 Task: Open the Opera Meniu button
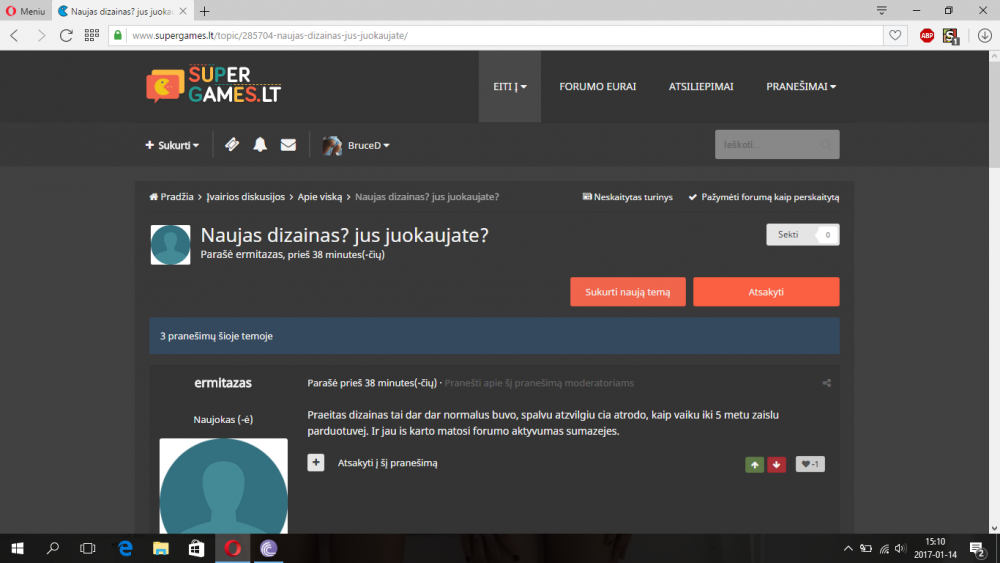point(26,11)
